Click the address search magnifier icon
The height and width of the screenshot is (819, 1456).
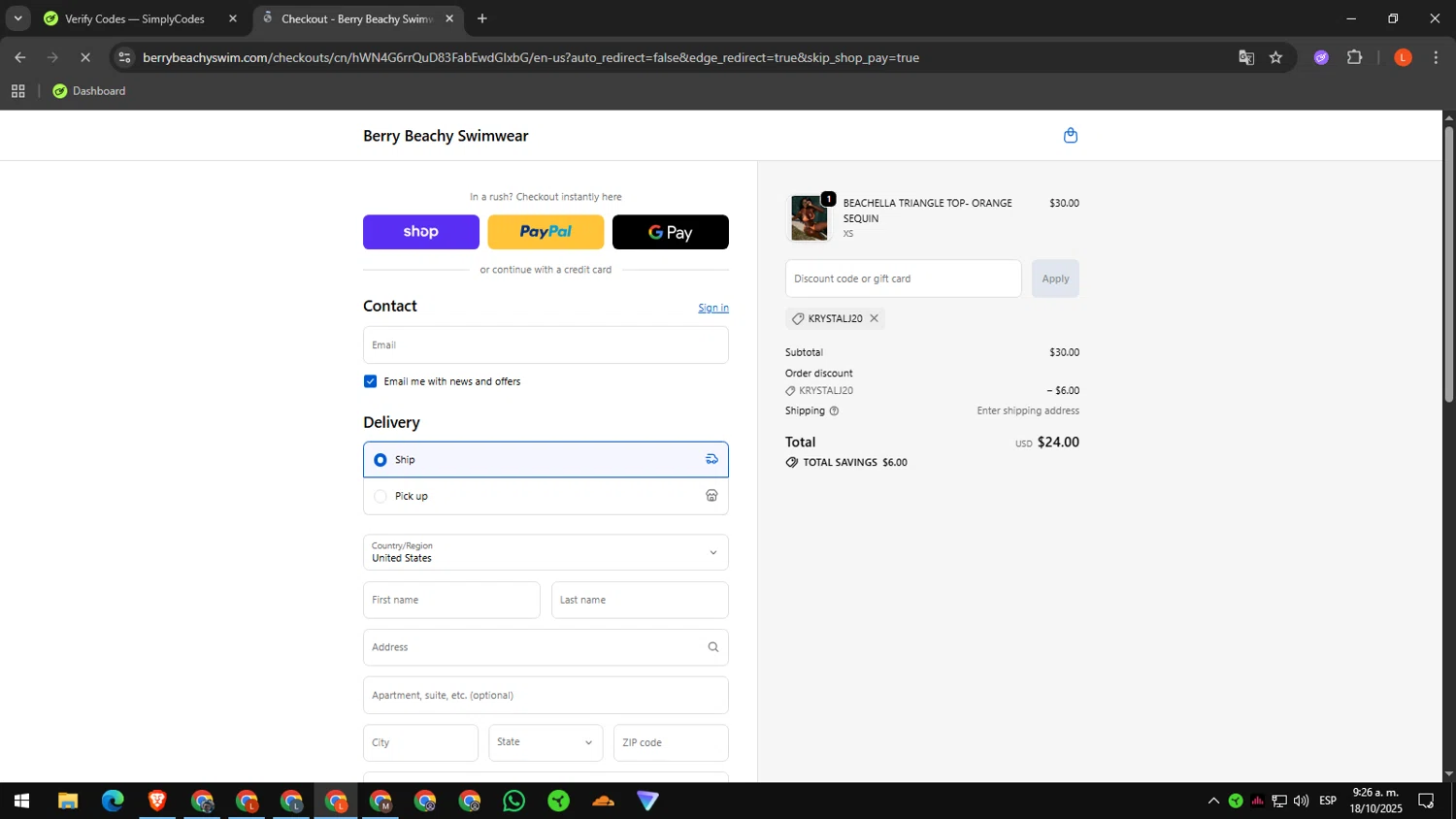click(712, 647)
